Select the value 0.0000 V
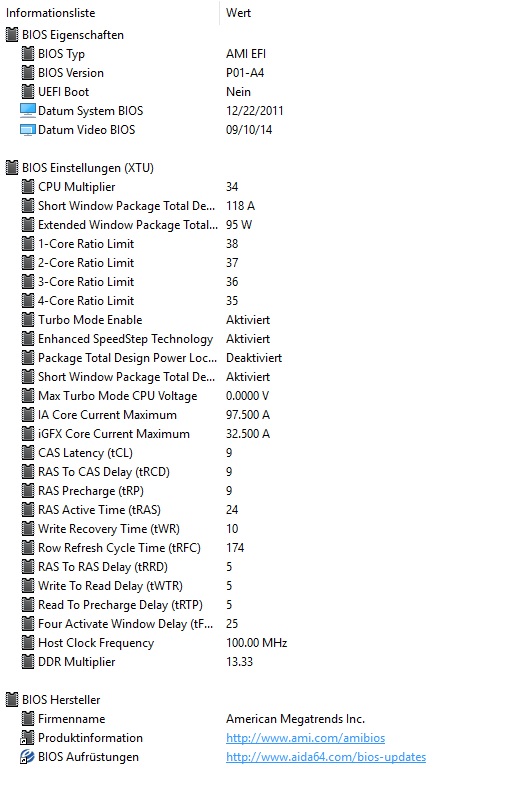Screen dimensions: 509x800 (247, 395)
